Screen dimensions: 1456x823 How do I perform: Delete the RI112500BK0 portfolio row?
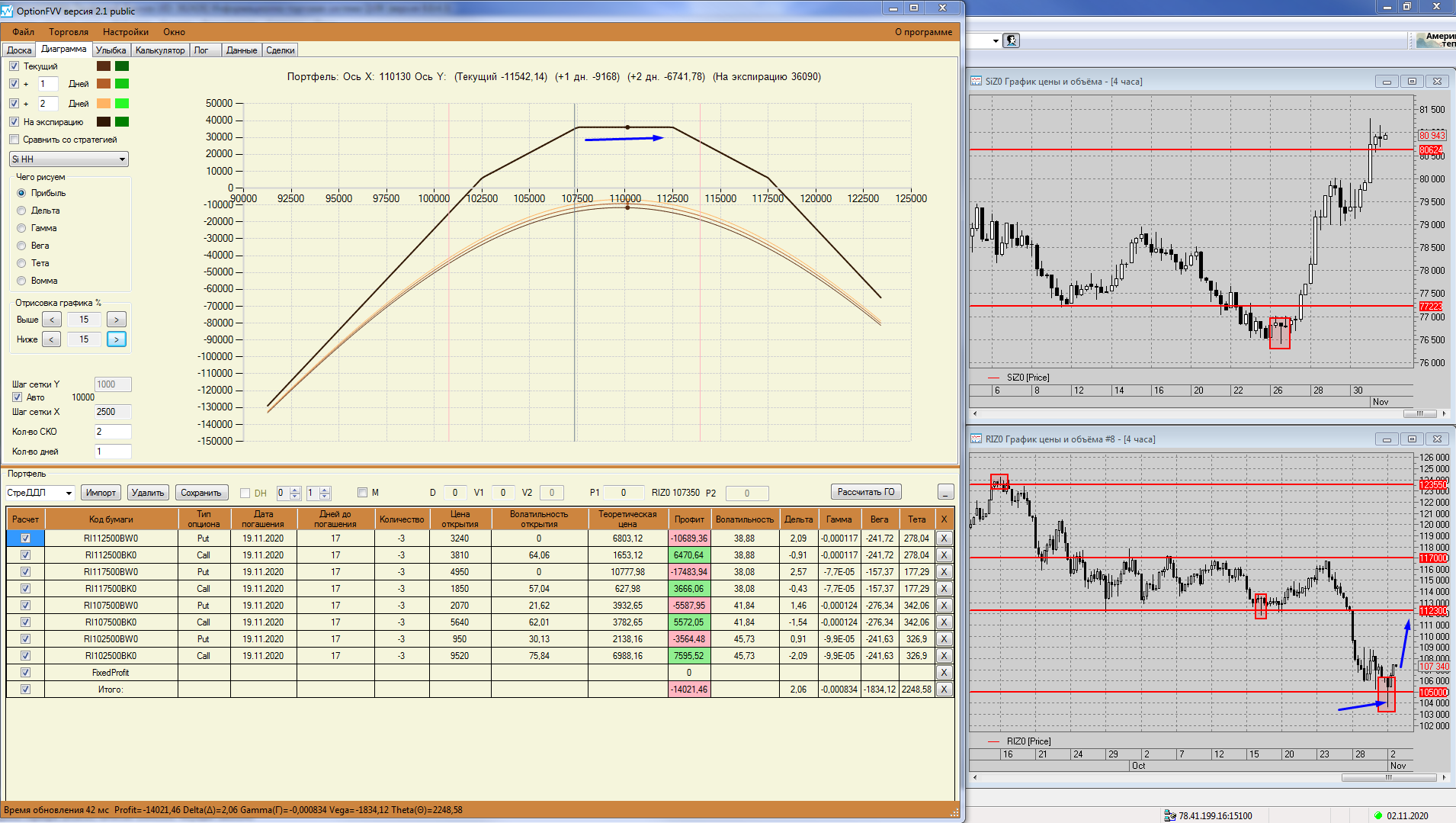tap(944, 555)
